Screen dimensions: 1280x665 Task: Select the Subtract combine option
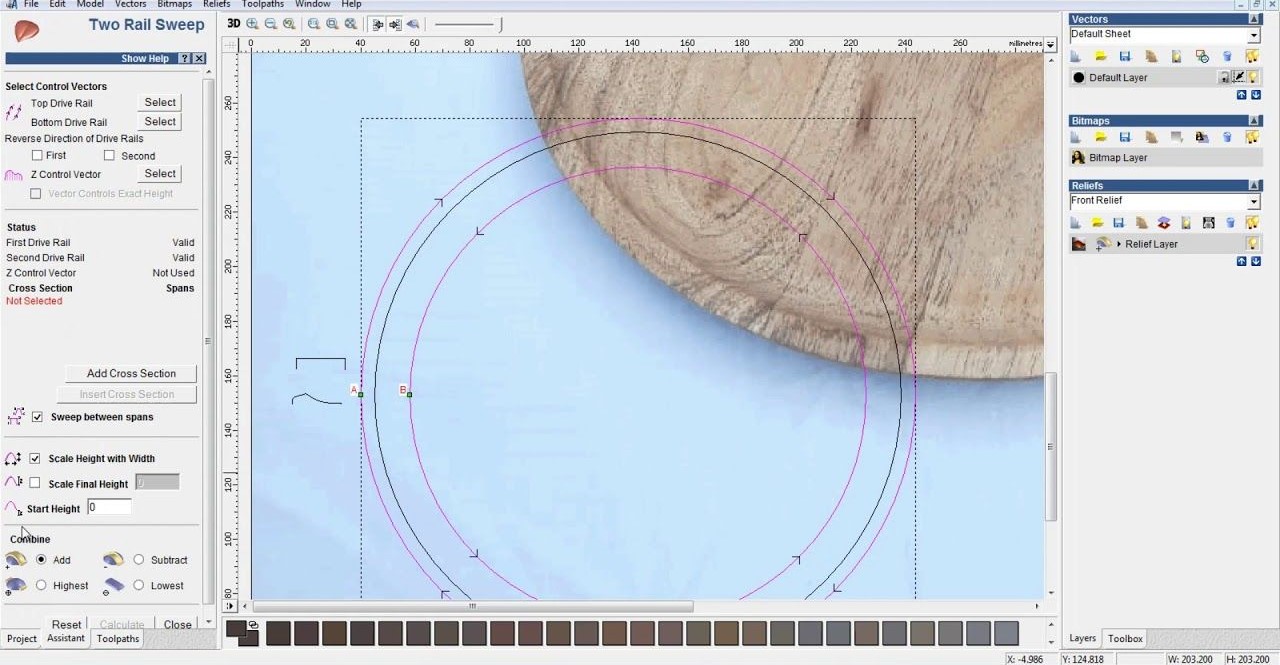coord(139,560)
